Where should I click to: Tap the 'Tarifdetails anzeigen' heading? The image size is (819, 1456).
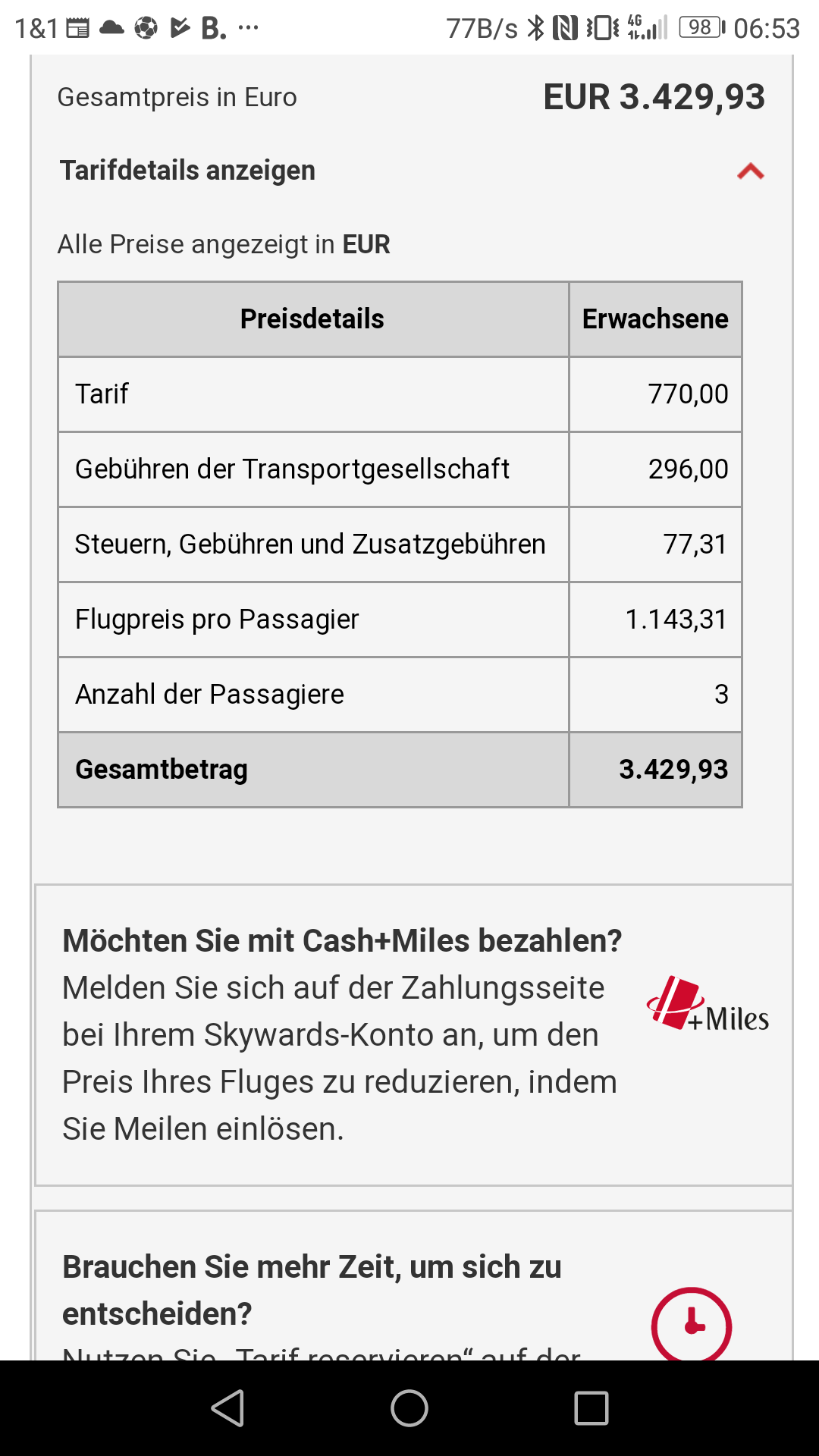[x=187, y=171]
